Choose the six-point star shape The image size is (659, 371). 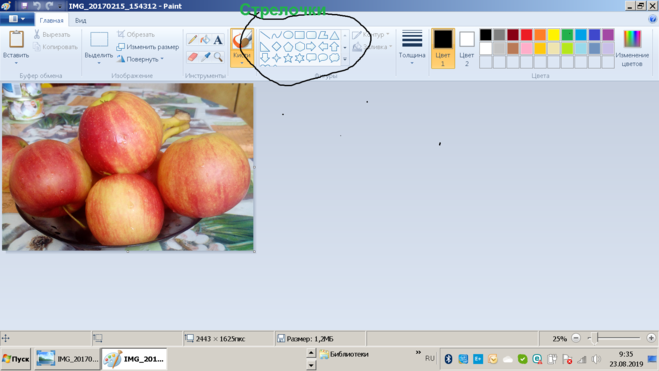[299, 58]
